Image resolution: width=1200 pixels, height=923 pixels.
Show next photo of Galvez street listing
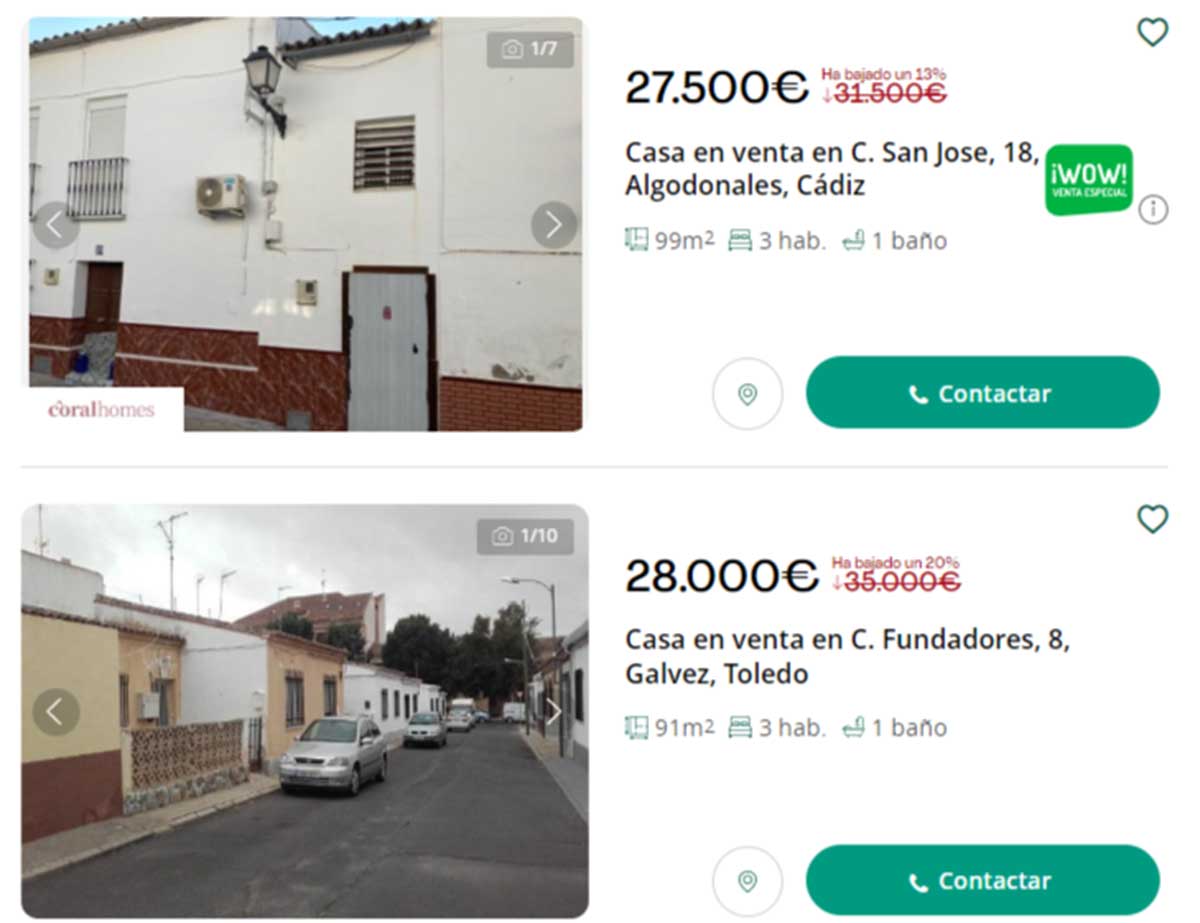coord(554,712)
